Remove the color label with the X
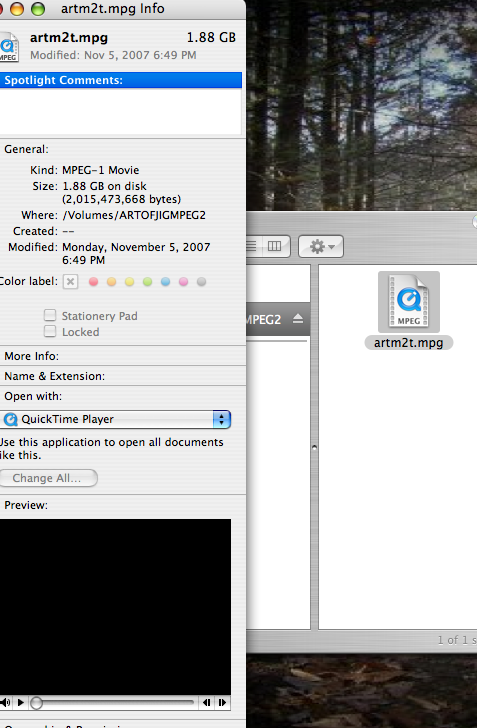This screenshot has width=477, height=728. point(70,281)
